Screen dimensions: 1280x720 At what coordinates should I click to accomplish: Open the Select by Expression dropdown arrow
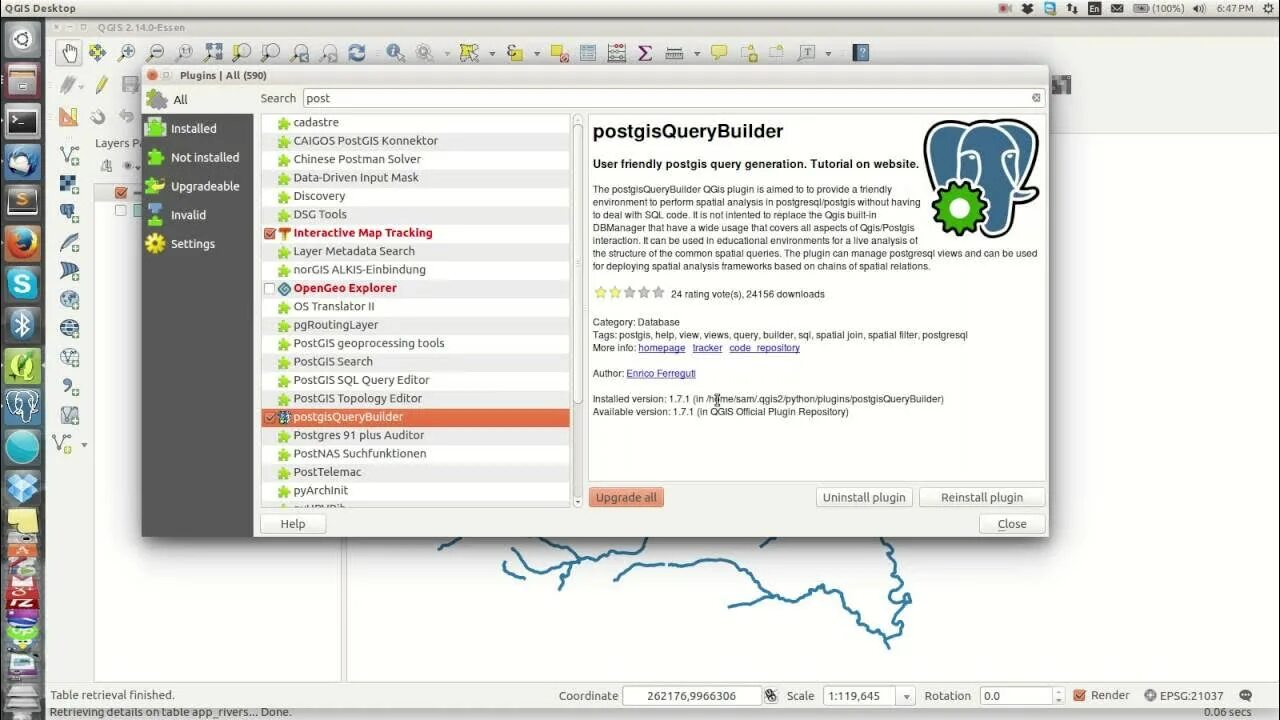(x=537, y=53)
